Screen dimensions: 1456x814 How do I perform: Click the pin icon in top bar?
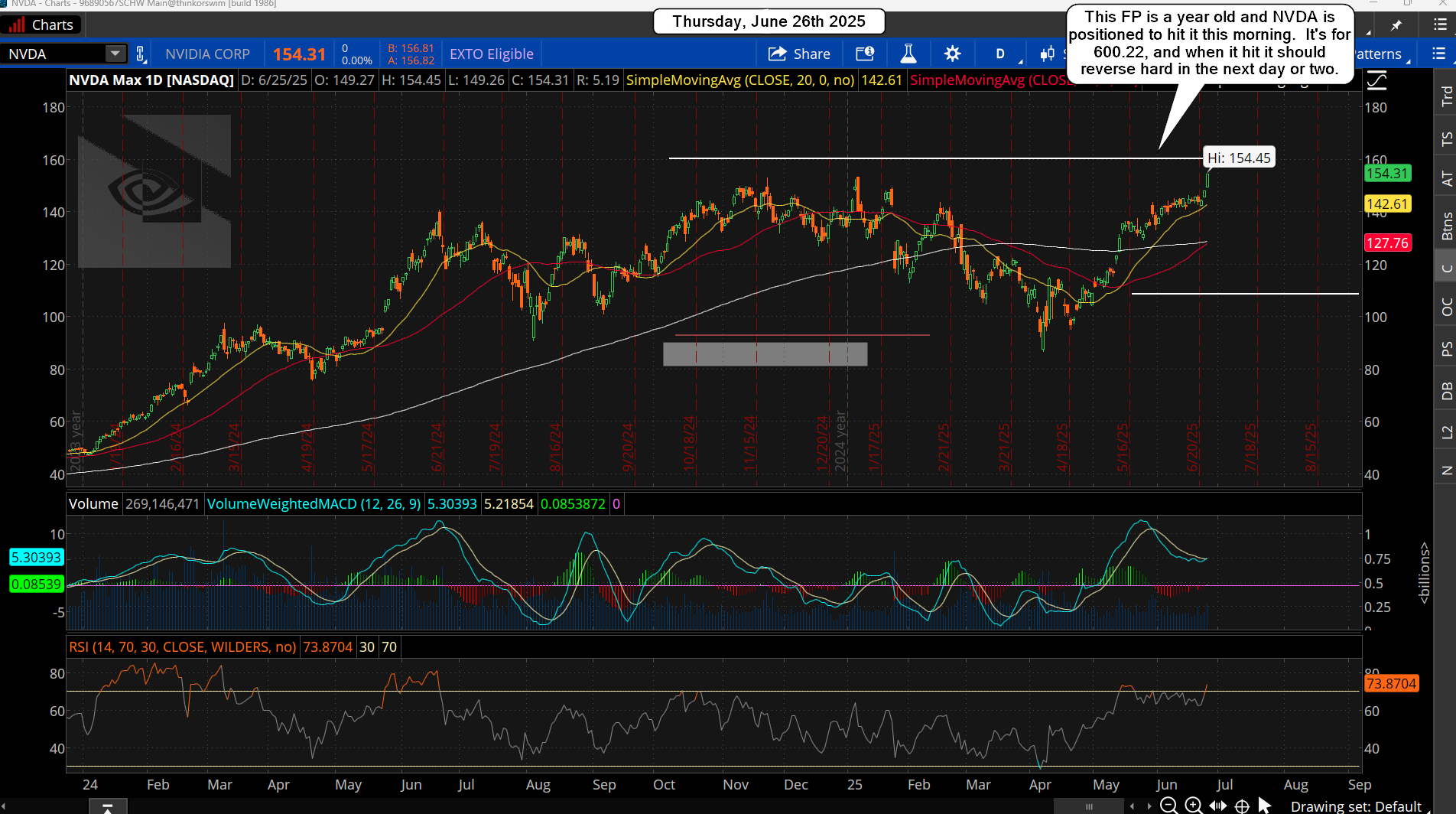coord(1396,25)
